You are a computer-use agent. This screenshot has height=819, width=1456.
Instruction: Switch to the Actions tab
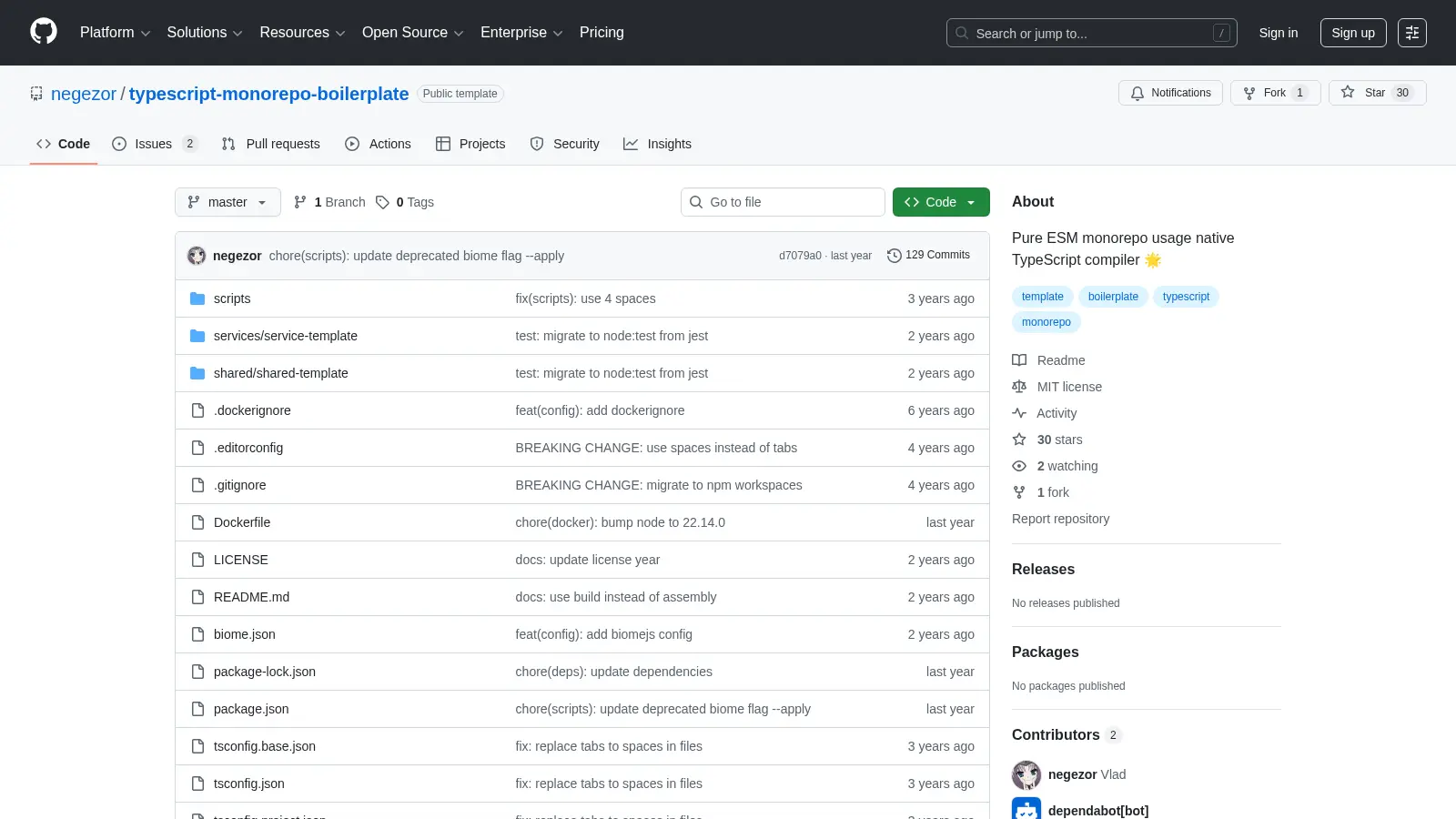point(378,144)
